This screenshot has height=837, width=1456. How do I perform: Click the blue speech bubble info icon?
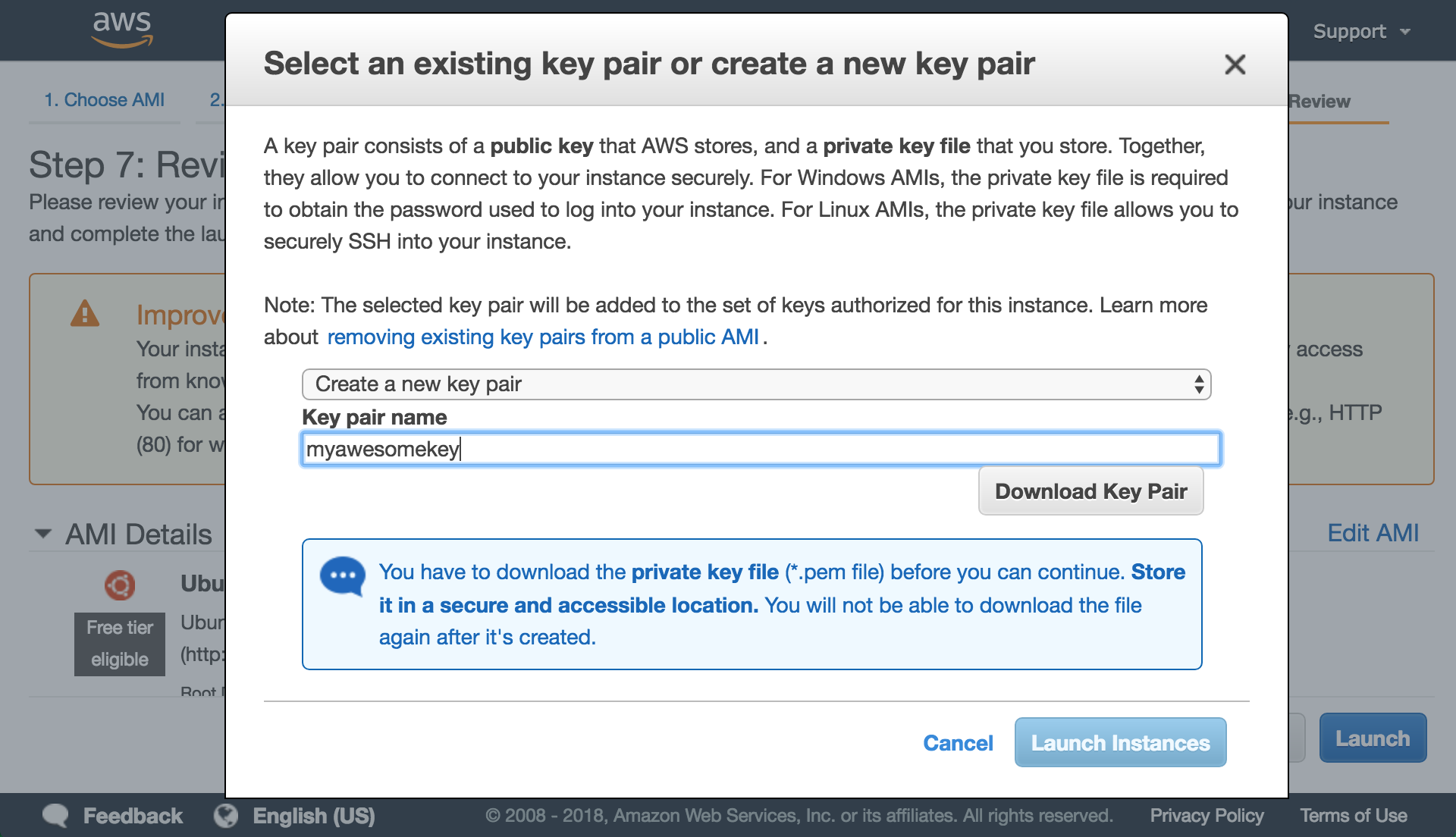coord(343,575)
